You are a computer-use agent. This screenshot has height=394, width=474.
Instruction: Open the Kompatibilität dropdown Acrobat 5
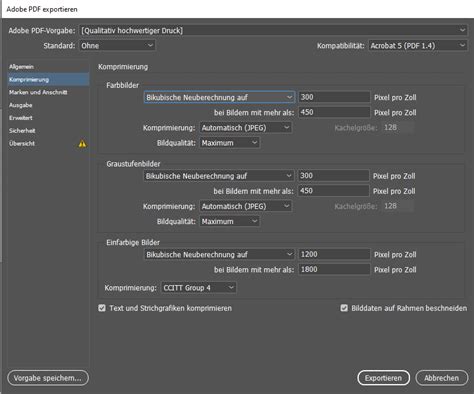pos(418,46)
